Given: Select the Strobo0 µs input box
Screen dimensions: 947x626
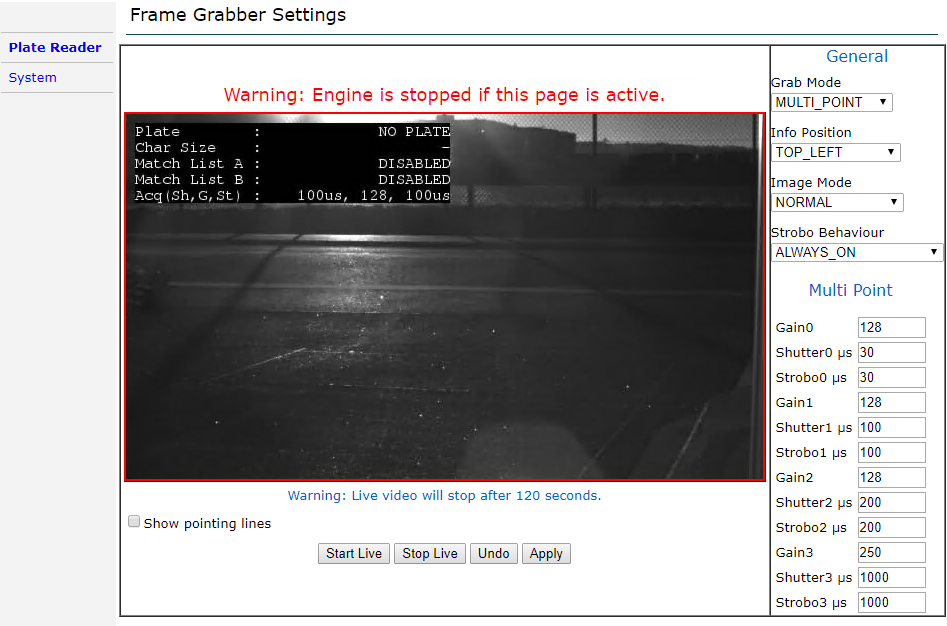Looking at the screenshot, I should (891, 378).
